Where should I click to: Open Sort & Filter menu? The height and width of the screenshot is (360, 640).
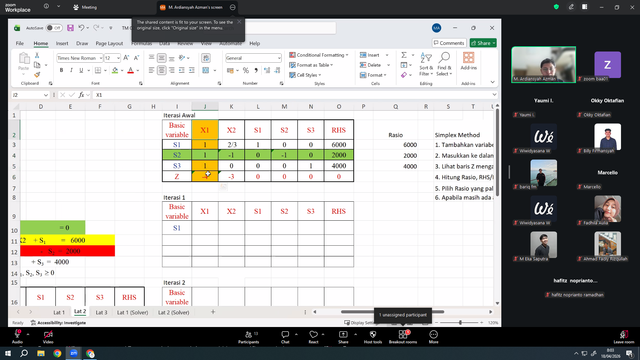tap(426, 64)
